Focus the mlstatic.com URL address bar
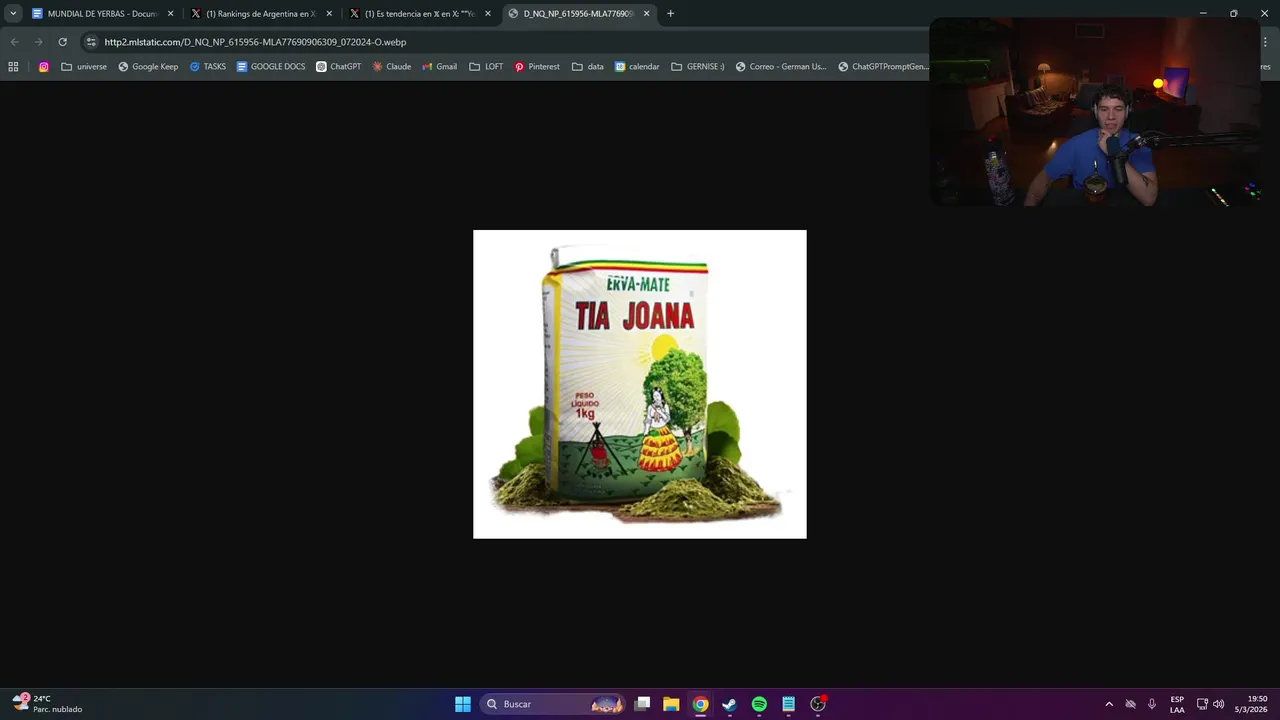The image size is (1280, 720). (x=255, y=42)
